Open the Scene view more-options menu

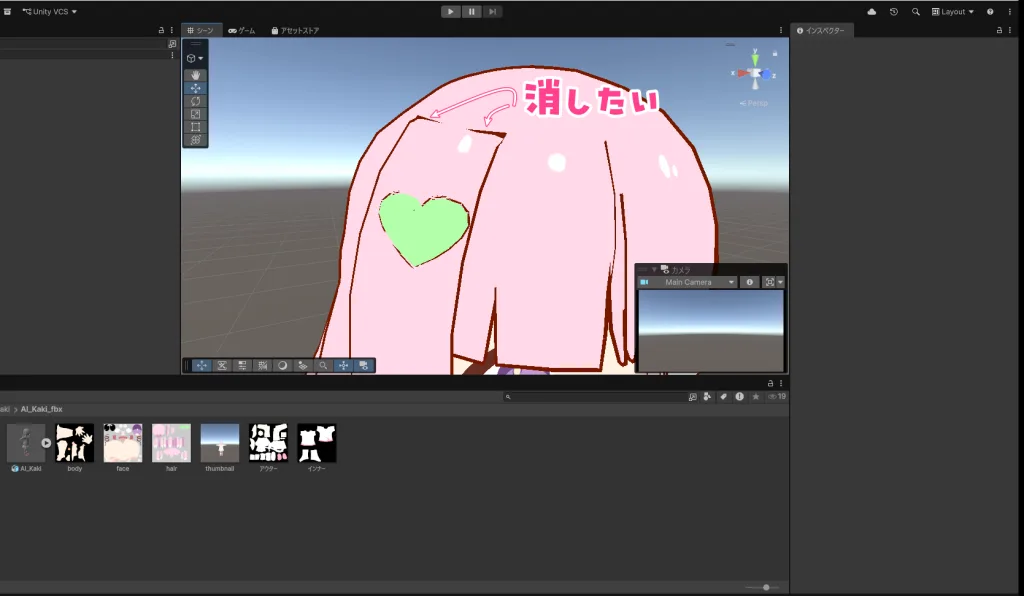point(780,30)
